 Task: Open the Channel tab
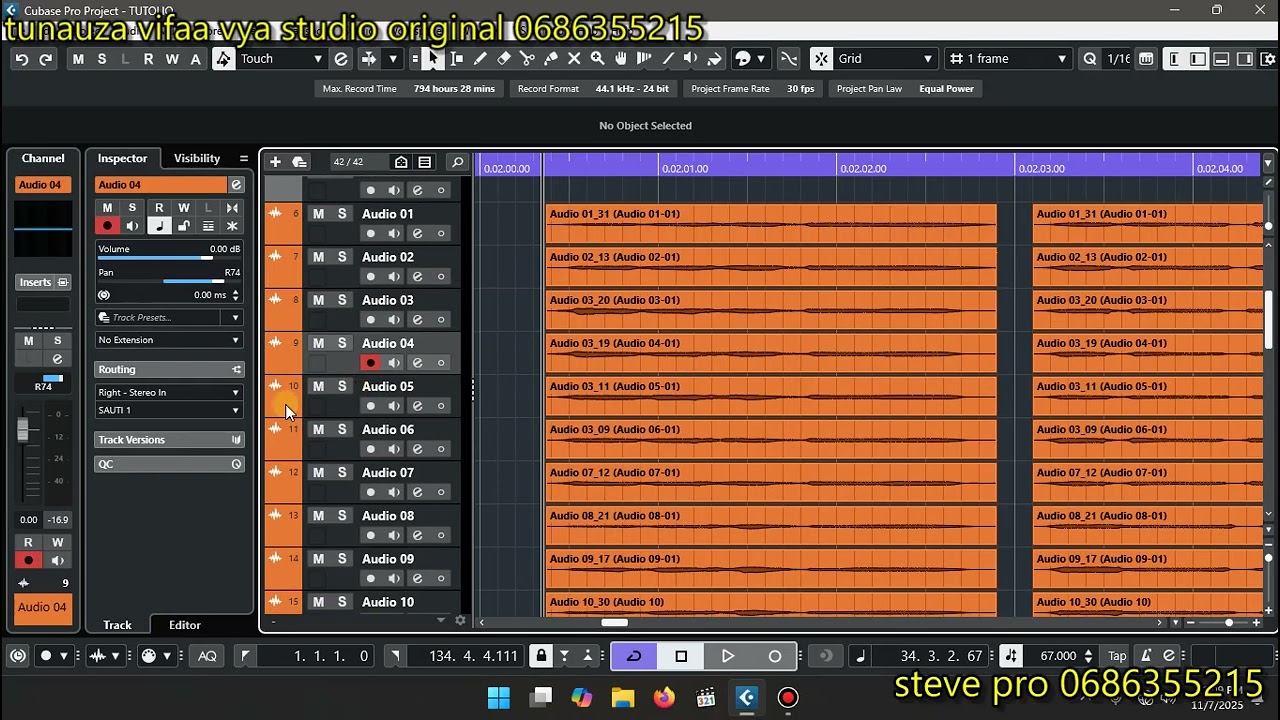43,158
